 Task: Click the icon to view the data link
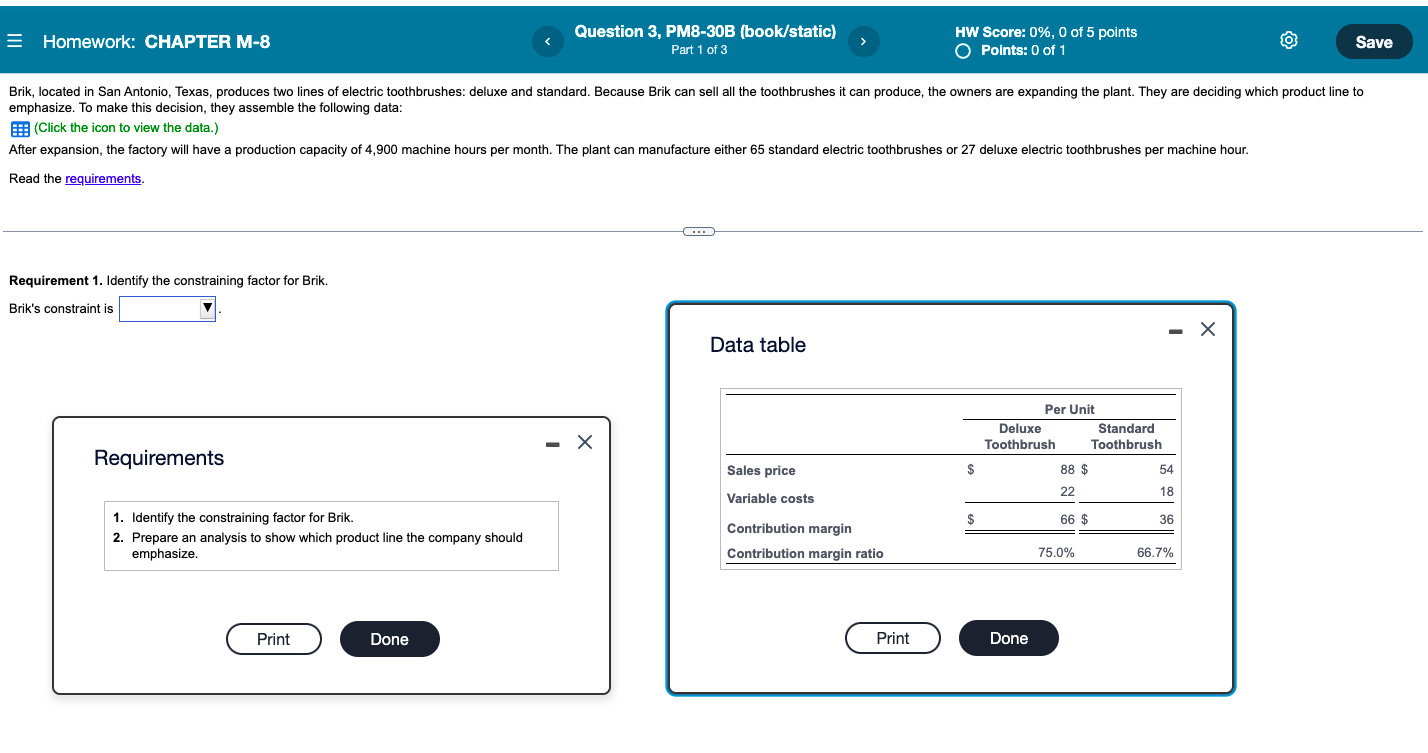pyautogui.click(x=126, y=128)
